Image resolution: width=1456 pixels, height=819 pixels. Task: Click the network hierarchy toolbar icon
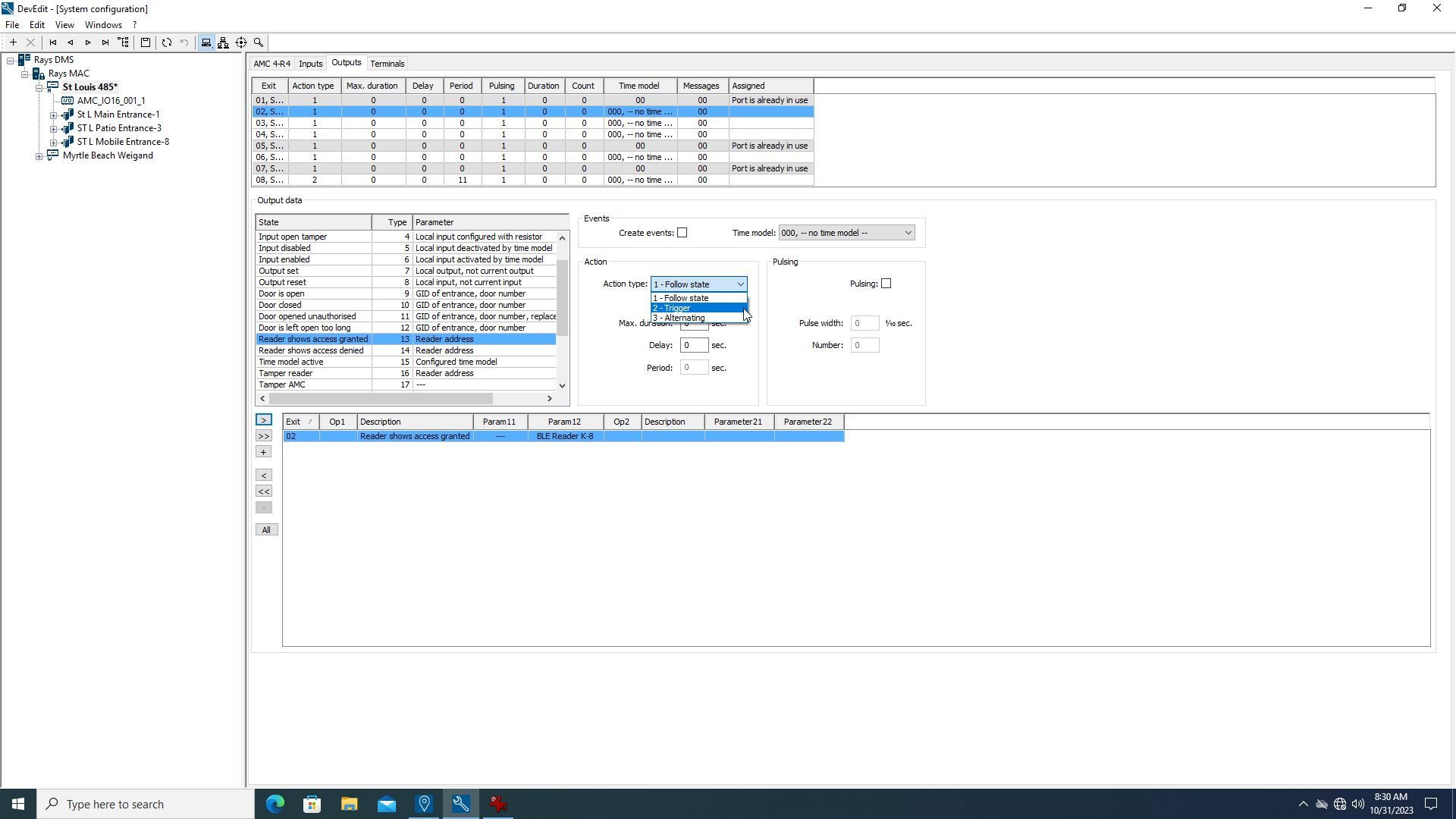[x=223, y=42]
